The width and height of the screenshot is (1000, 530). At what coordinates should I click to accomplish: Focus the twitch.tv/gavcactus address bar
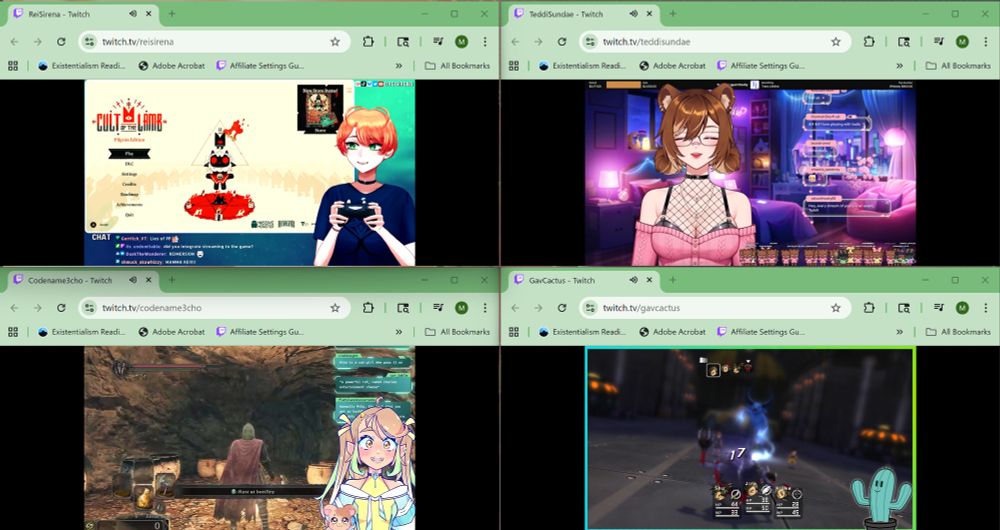714,307
